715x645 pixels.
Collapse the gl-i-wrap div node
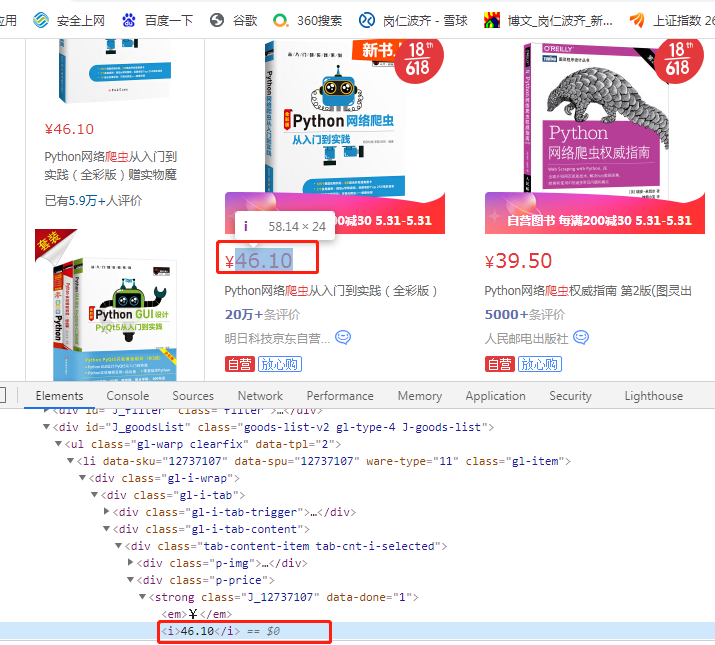(x=82, y=478)
